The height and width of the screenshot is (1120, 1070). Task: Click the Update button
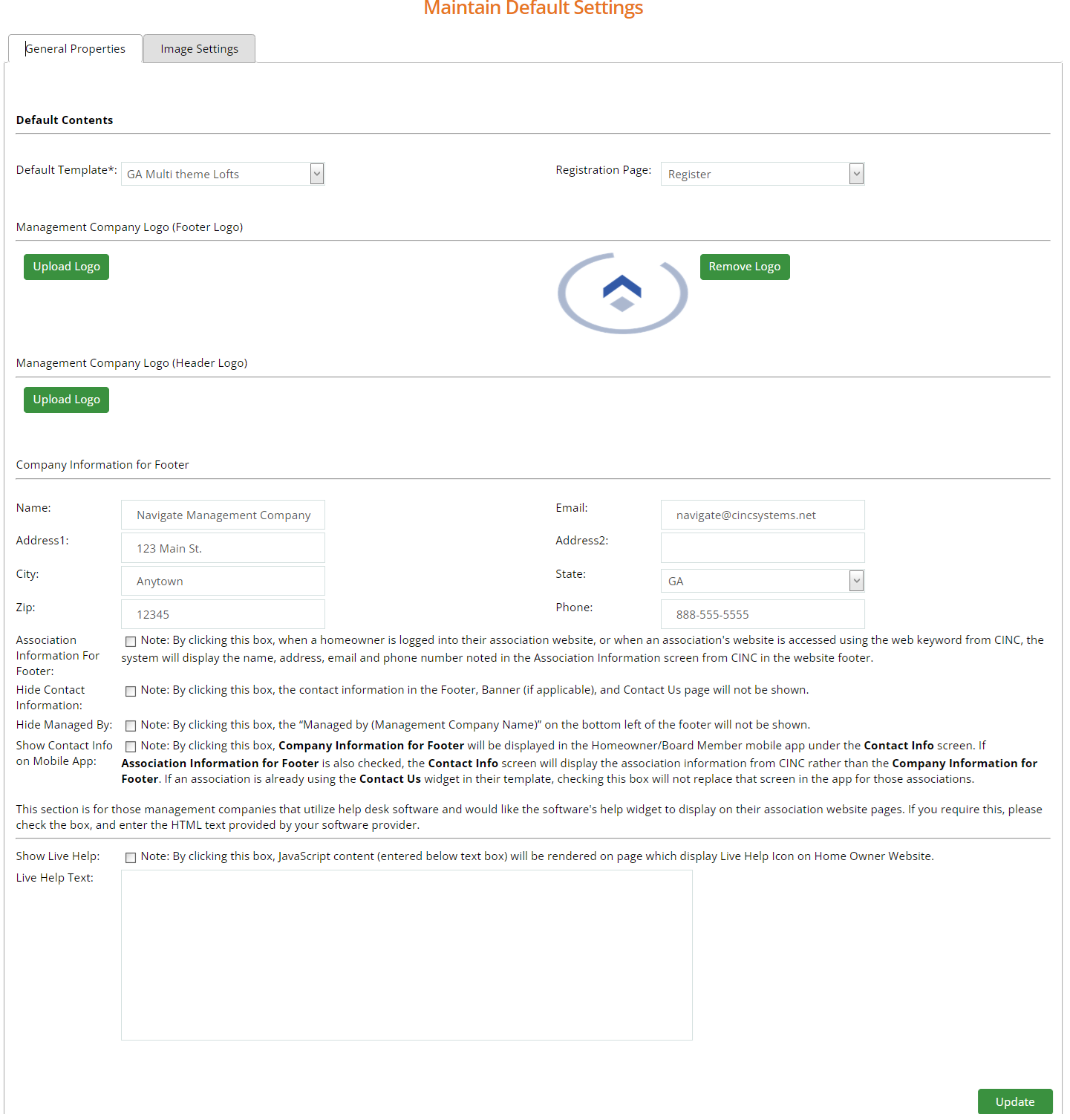1015,1102
